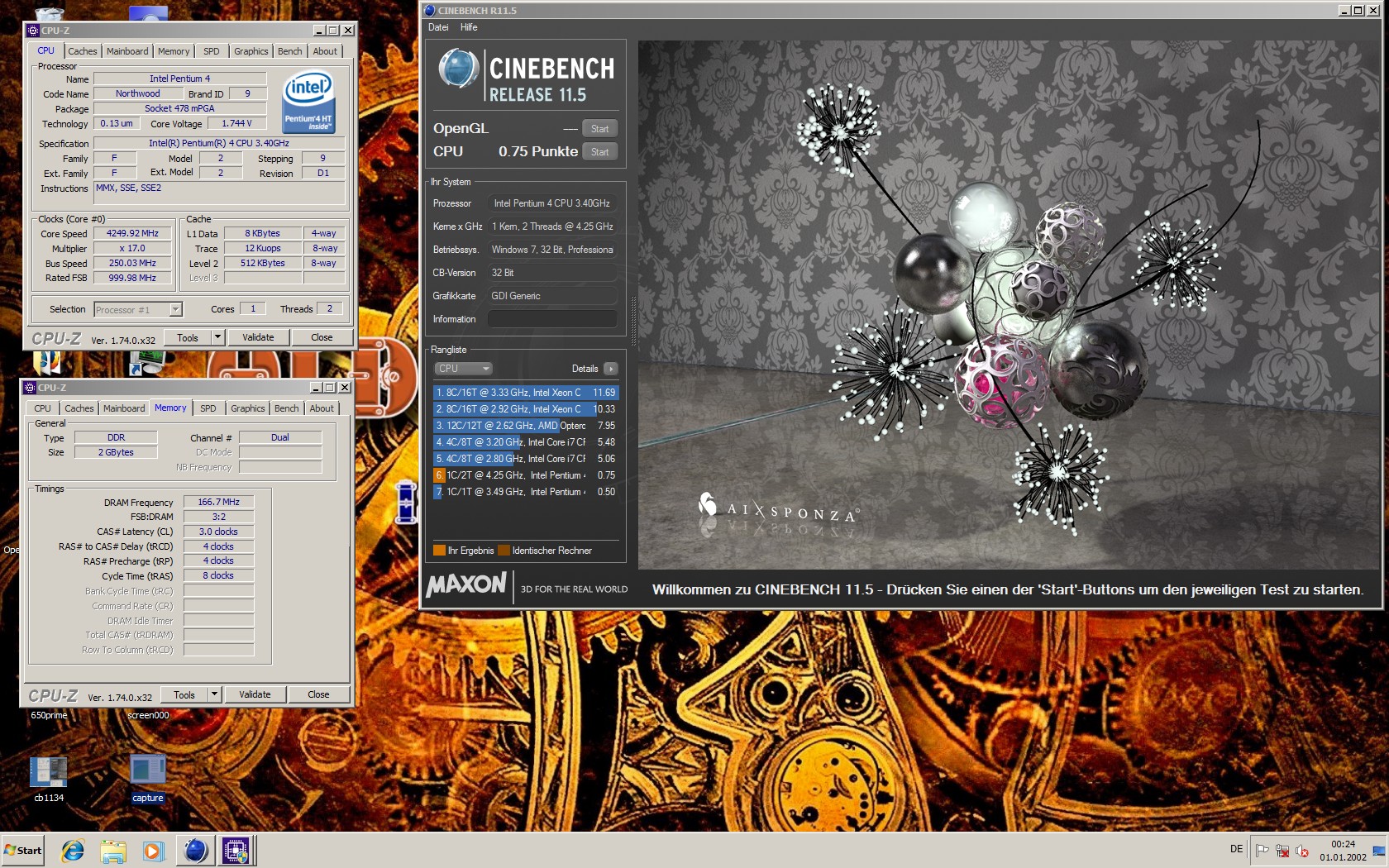The image size is (1389, 868).
Task: Click the screen000 desktop label
Action: click(x=148, y=715)
